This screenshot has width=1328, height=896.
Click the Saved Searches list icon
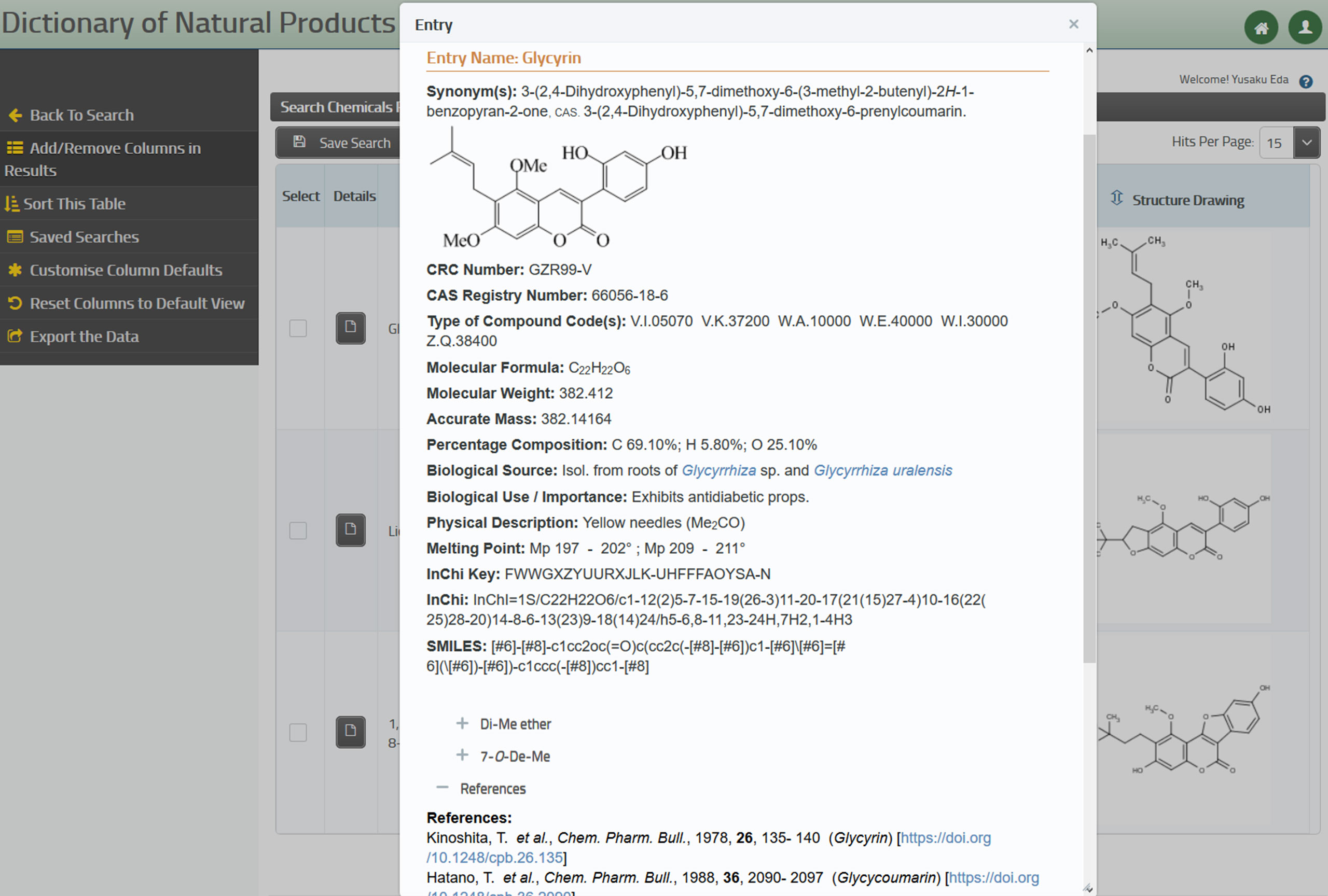pyautogui.click(x=15, y=237)
